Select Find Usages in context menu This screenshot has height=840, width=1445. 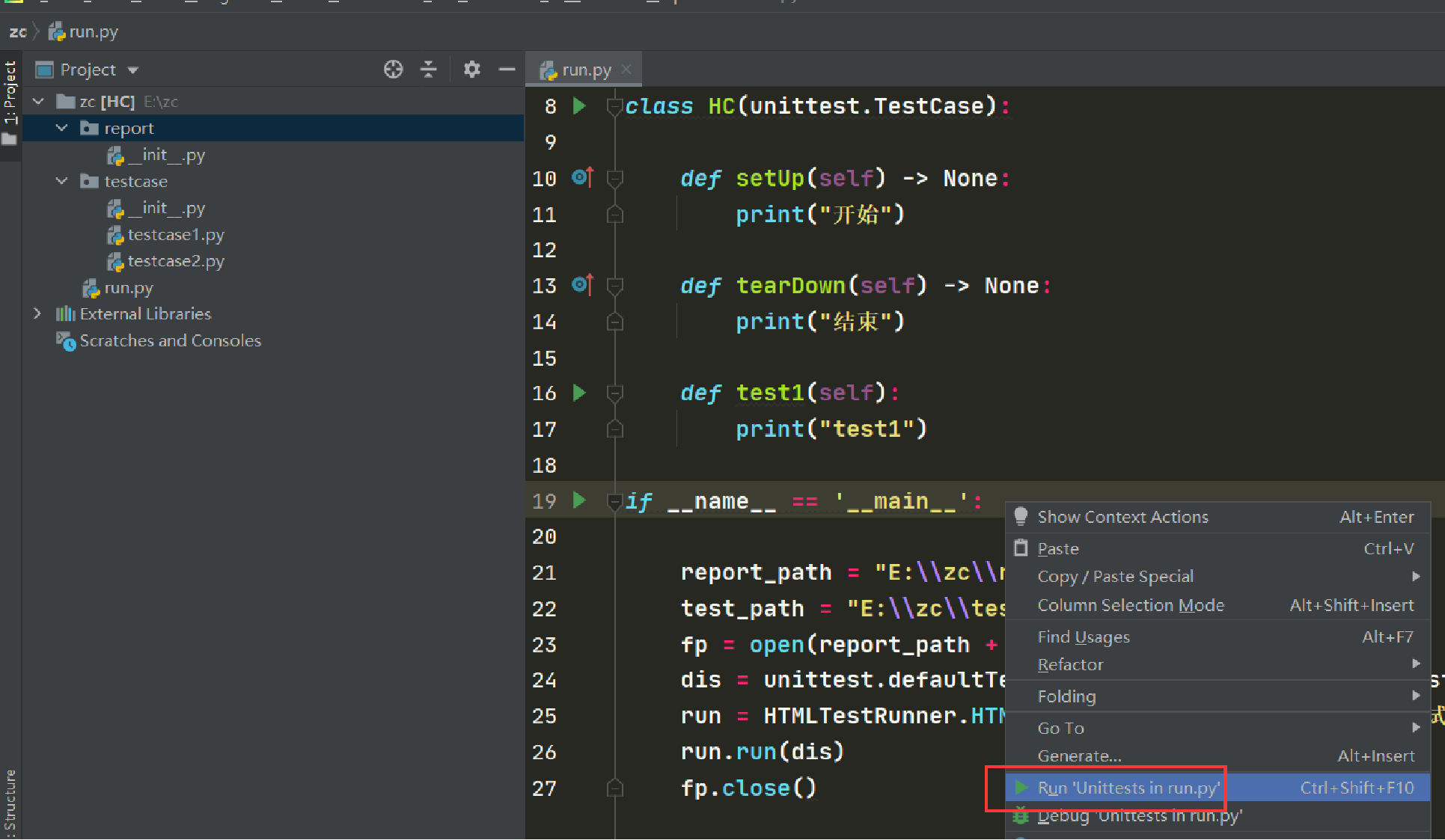(1083, 637)
